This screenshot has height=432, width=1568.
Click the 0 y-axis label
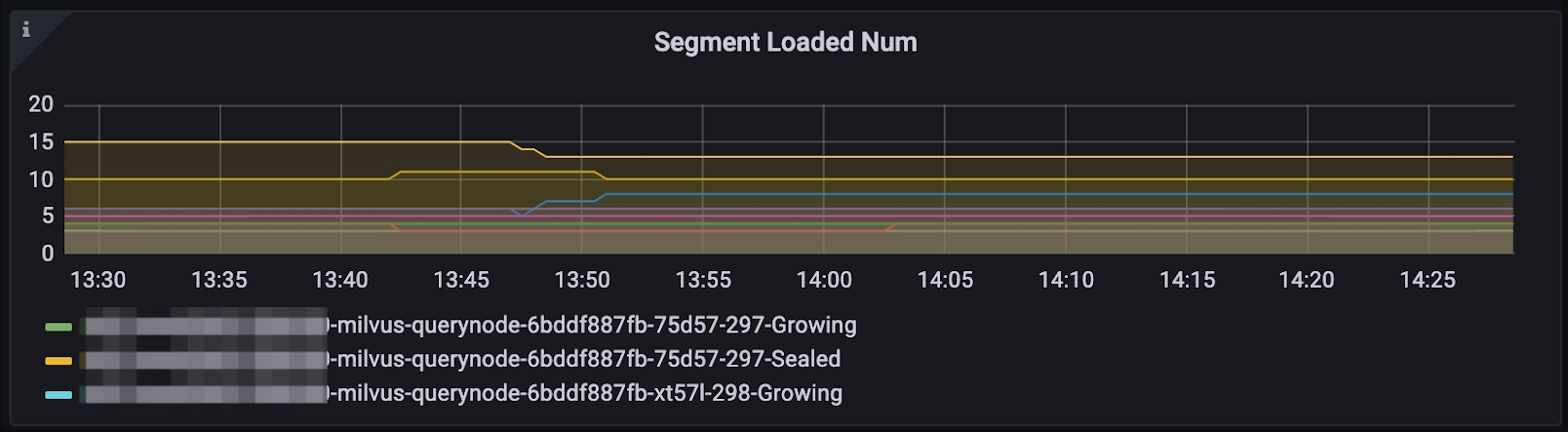pos(48,254)
